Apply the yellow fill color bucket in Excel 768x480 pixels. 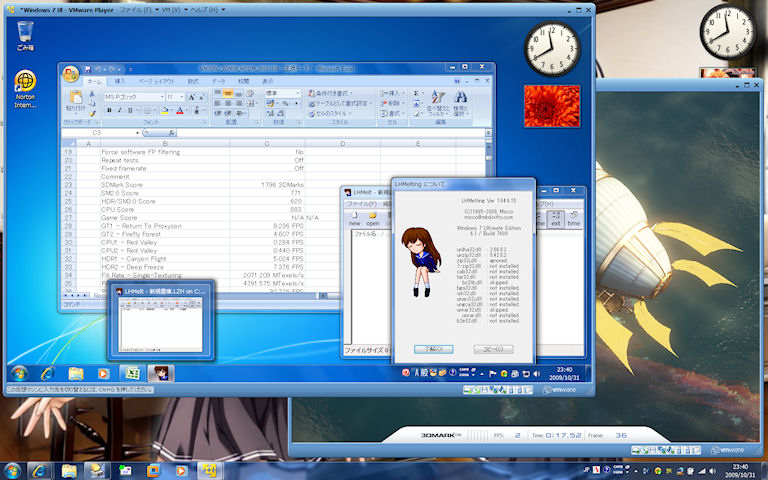point(164,111)
